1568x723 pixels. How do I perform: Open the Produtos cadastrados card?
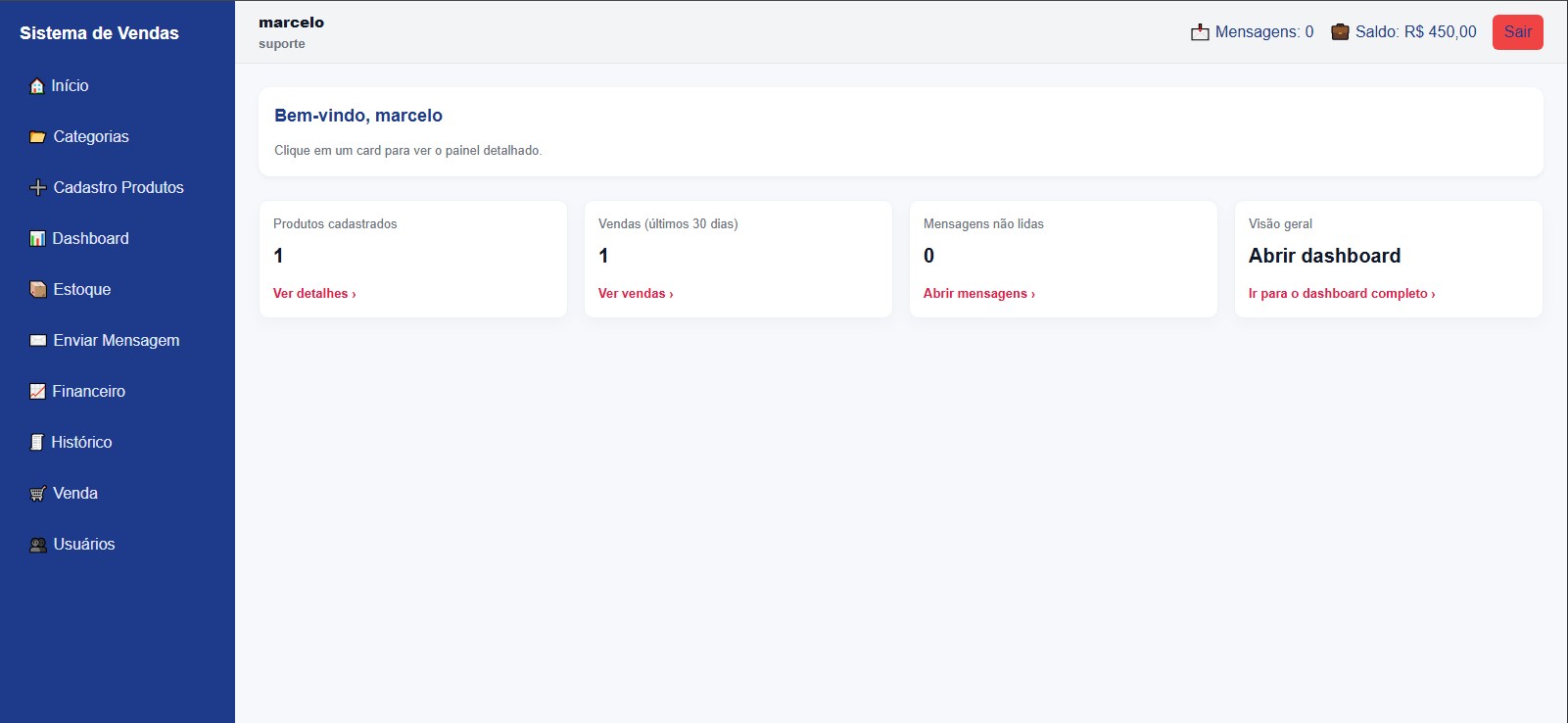(x=413, y=259)
